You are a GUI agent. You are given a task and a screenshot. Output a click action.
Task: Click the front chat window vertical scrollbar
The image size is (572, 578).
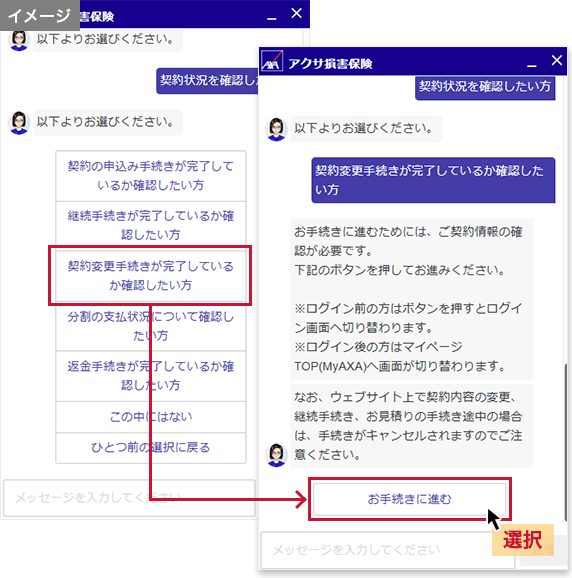565,441
